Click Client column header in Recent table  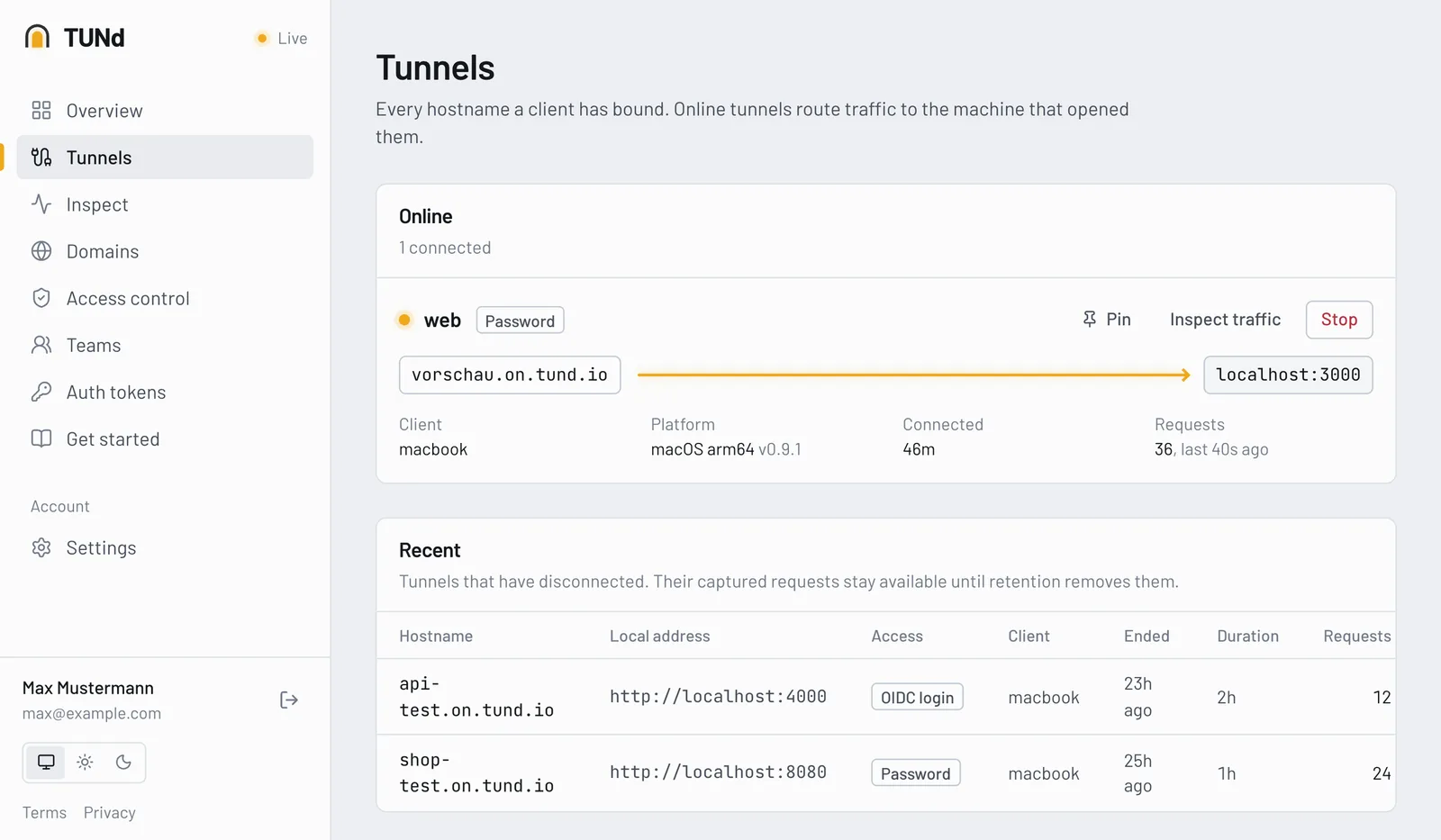(x=1029, y=636)
